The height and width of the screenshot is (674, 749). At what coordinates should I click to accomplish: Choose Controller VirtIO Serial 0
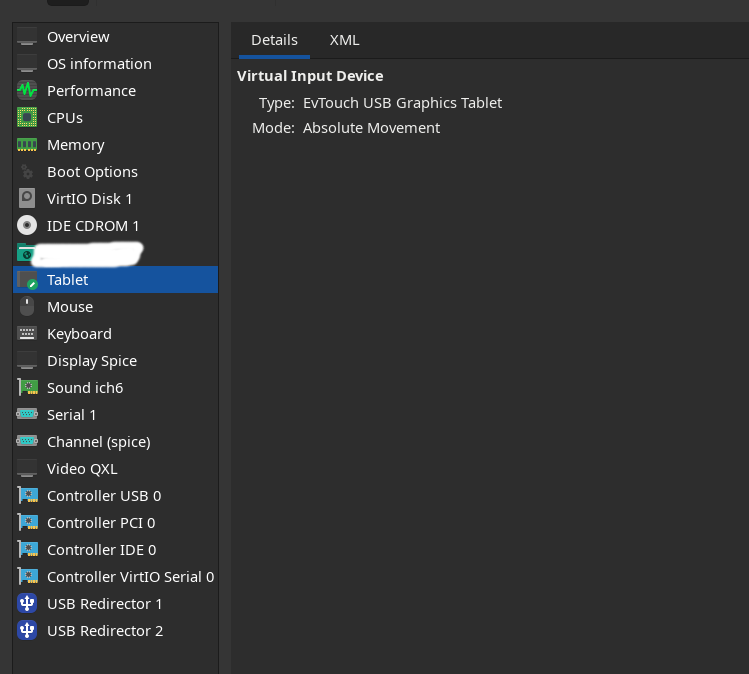(x=130, y=577)
